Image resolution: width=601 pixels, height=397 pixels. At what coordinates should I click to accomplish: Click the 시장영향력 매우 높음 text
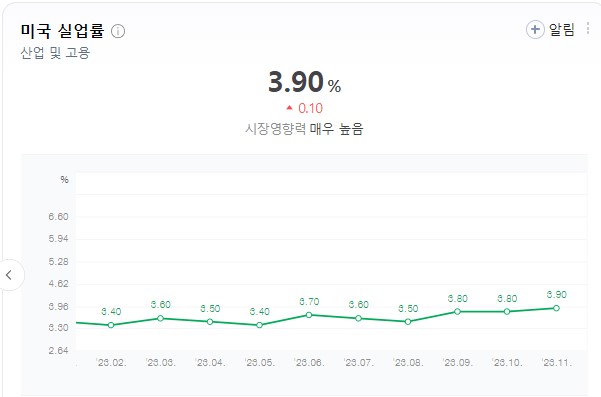point(304,129)
